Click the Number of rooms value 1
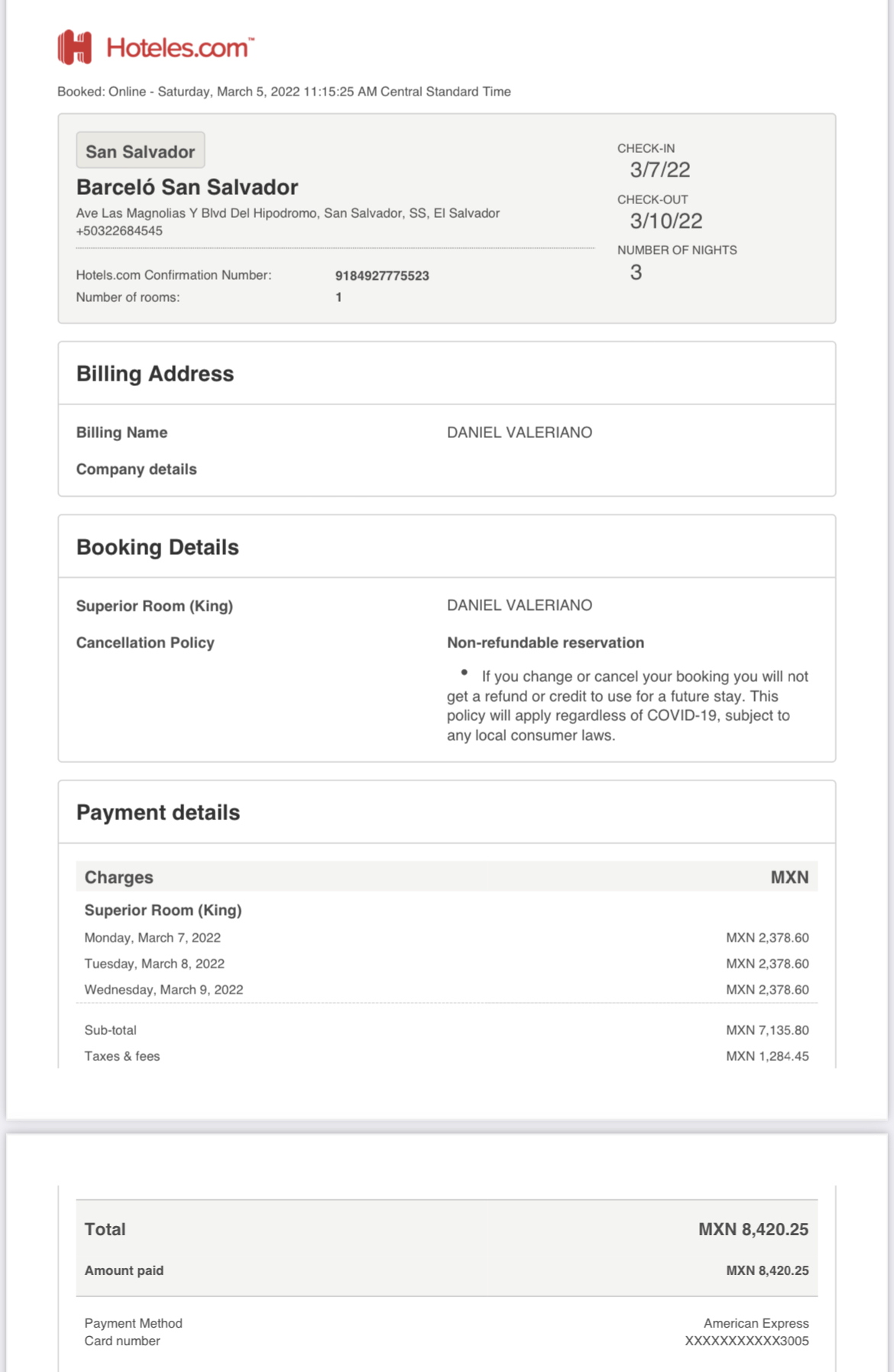 pos(338,297)
